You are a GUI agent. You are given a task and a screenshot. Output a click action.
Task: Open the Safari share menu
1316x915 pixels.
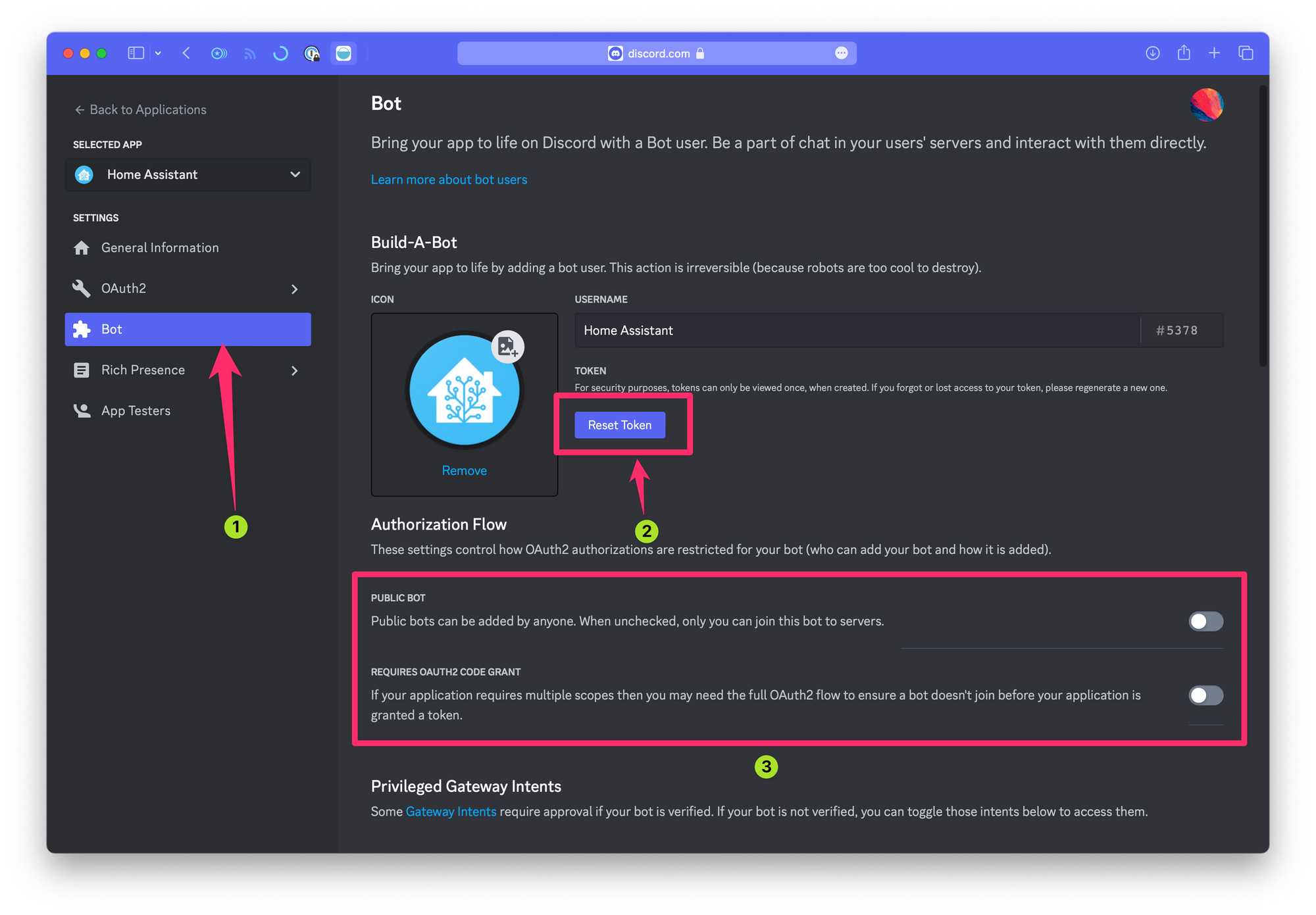1184,53
